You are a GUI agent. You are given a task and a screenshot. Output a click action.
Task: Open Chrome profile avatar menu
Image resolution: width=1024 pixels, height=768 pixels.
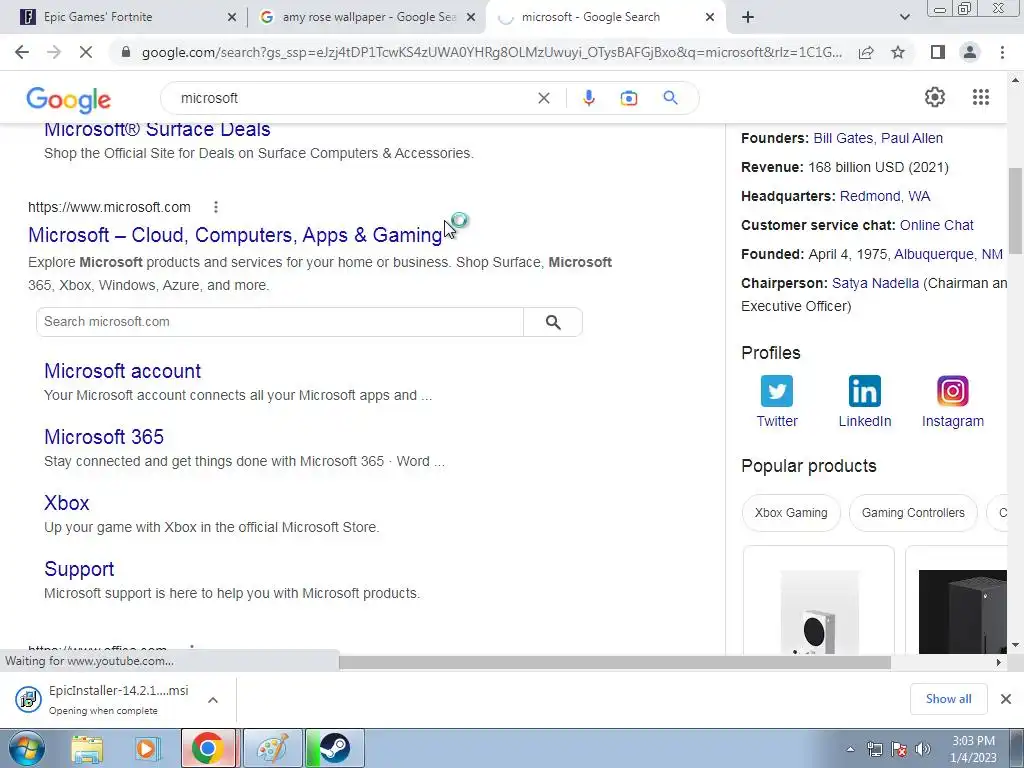(x=970, y=52)
